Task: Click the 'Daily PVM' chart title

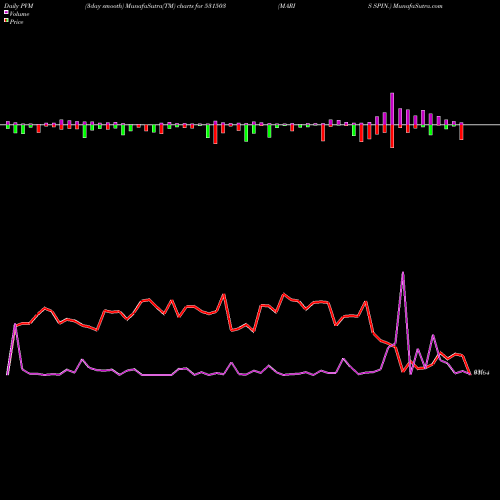Action: pyautogui.click(x=19, y=6)
